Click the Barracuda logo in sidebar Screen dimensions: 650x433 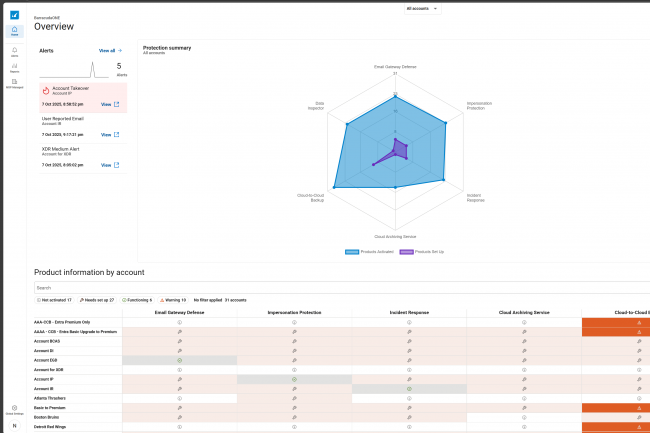(14, 14)
